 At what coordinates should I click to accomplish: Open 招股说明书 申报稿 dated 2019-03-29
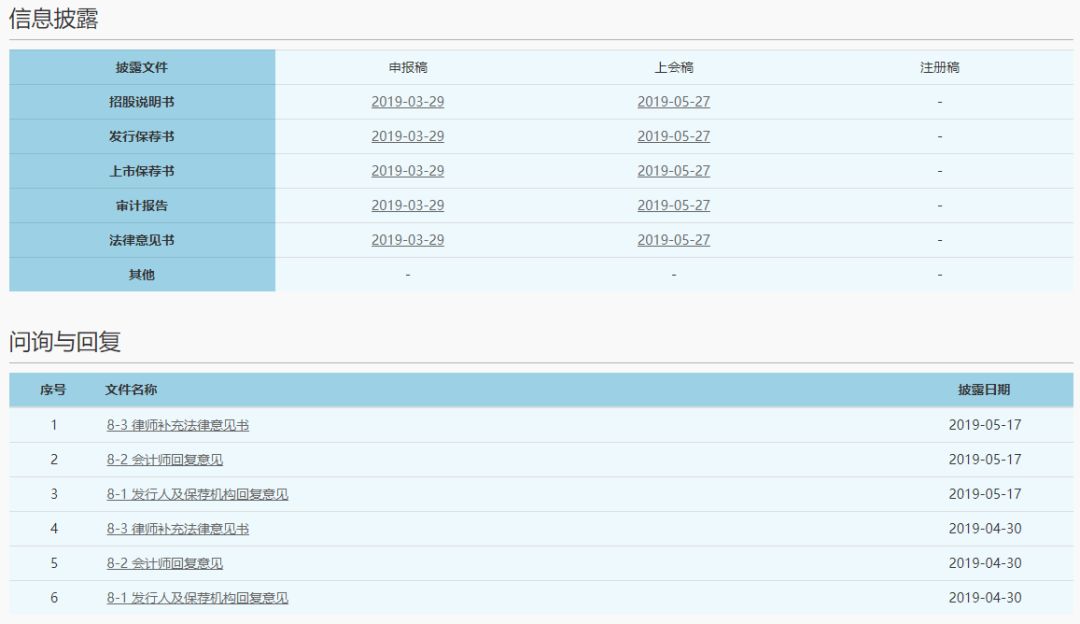tap(408, 102)
